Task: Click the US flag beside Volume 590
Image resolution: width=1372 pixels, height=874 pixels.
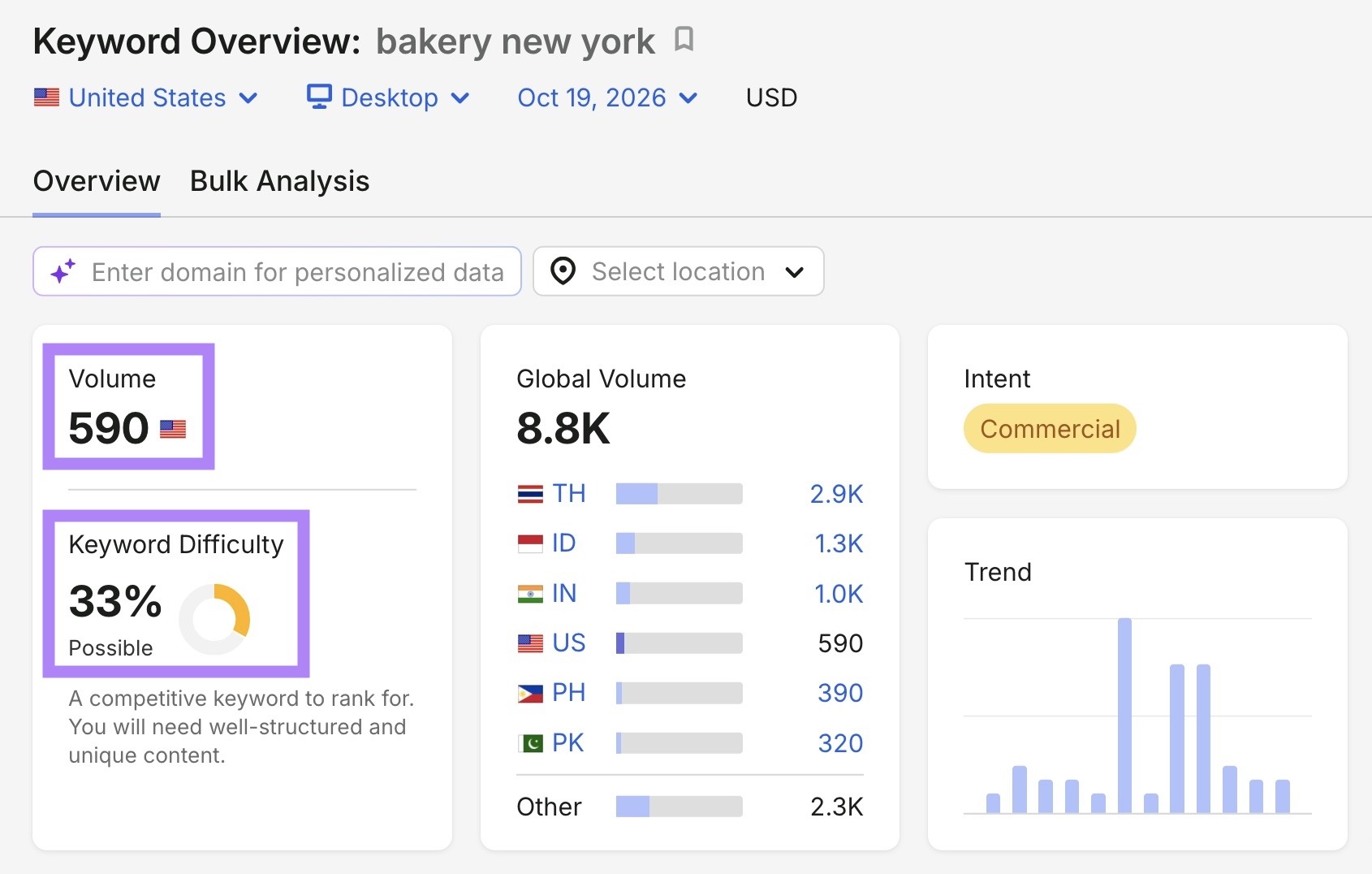Action: click(x=173, y=429)
